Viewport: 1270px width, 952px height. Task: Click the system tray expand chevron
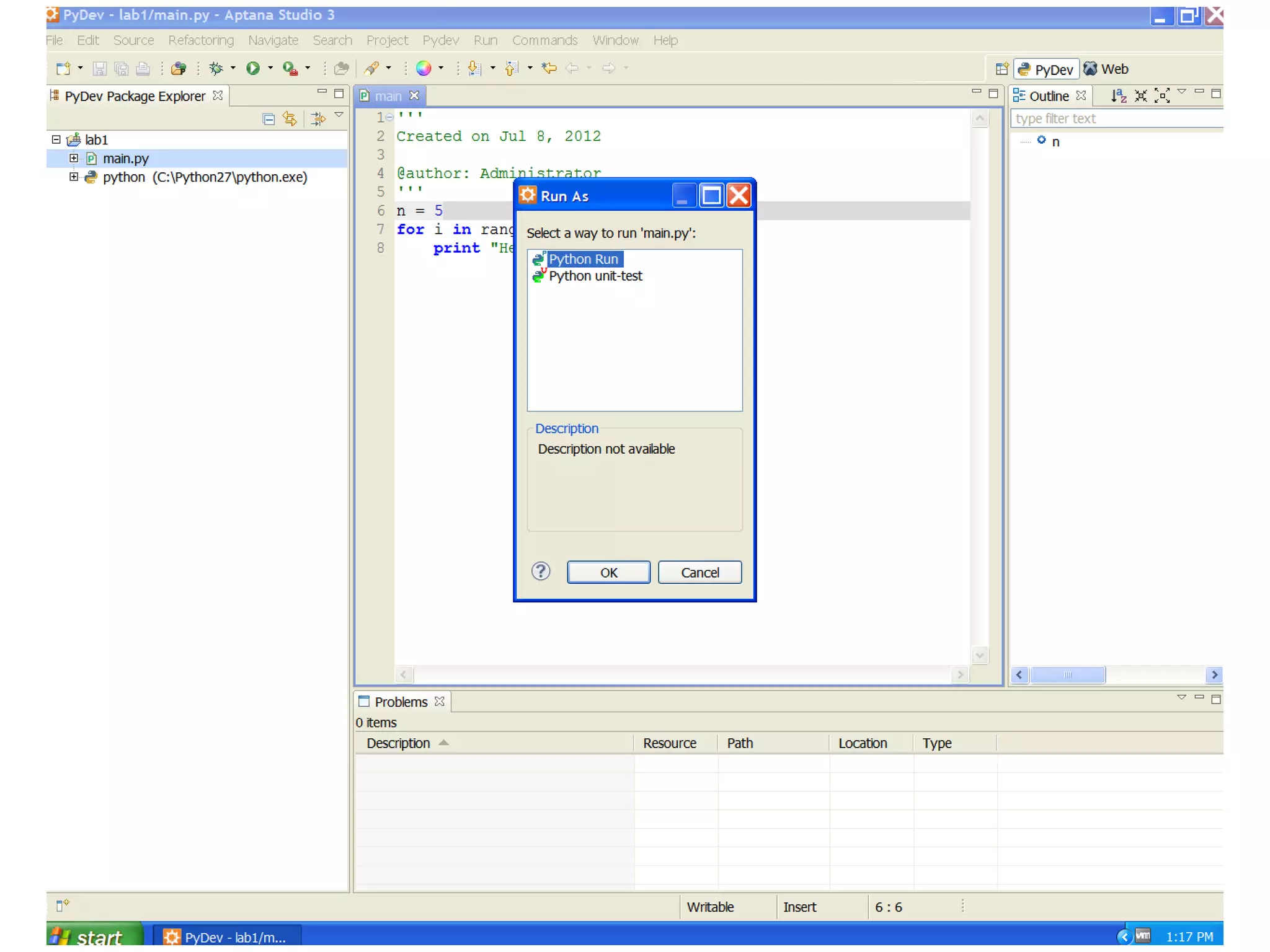[1124, 936]
